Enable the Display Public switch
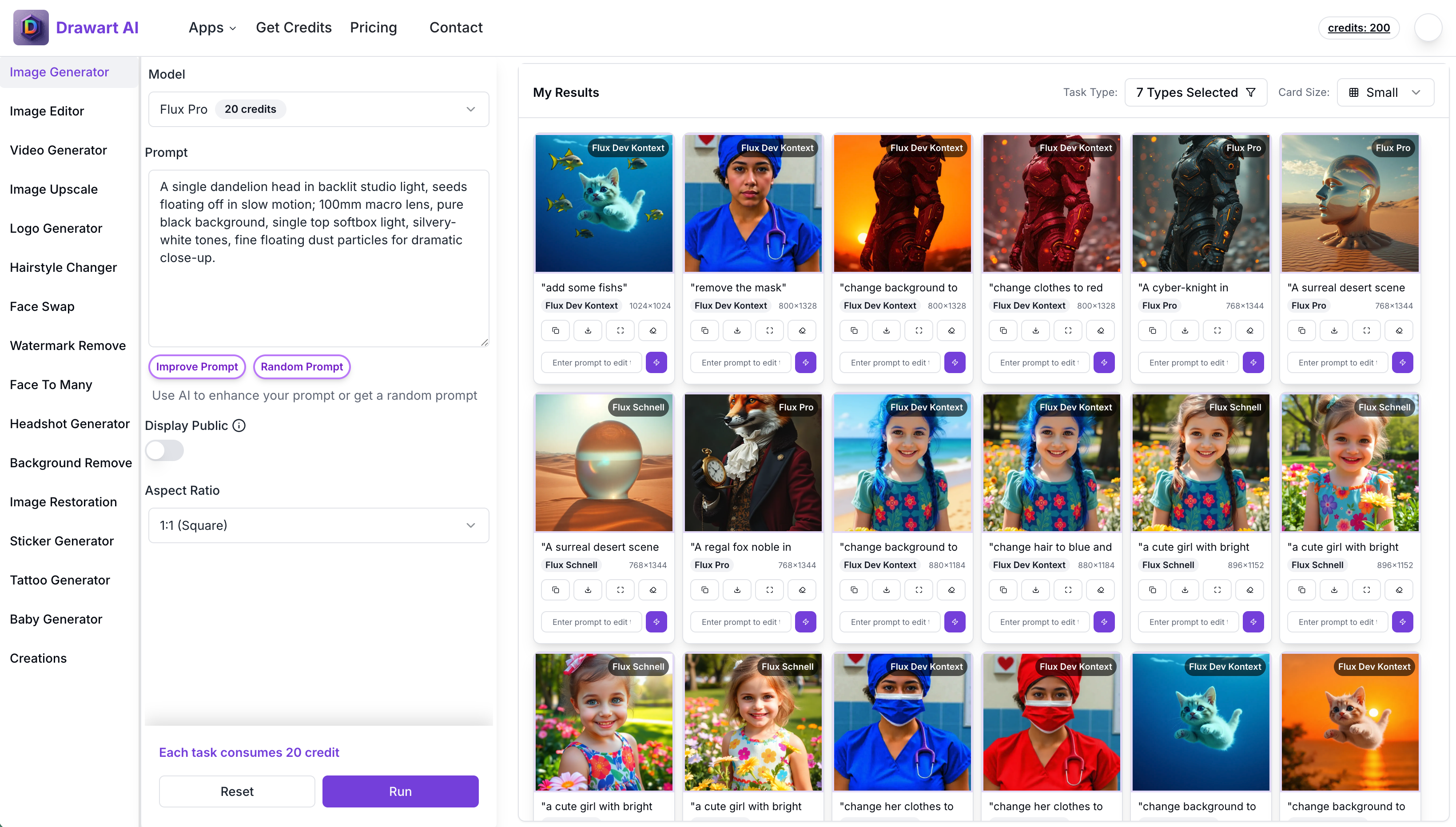The image size is (1456, 827). (164, 450)
